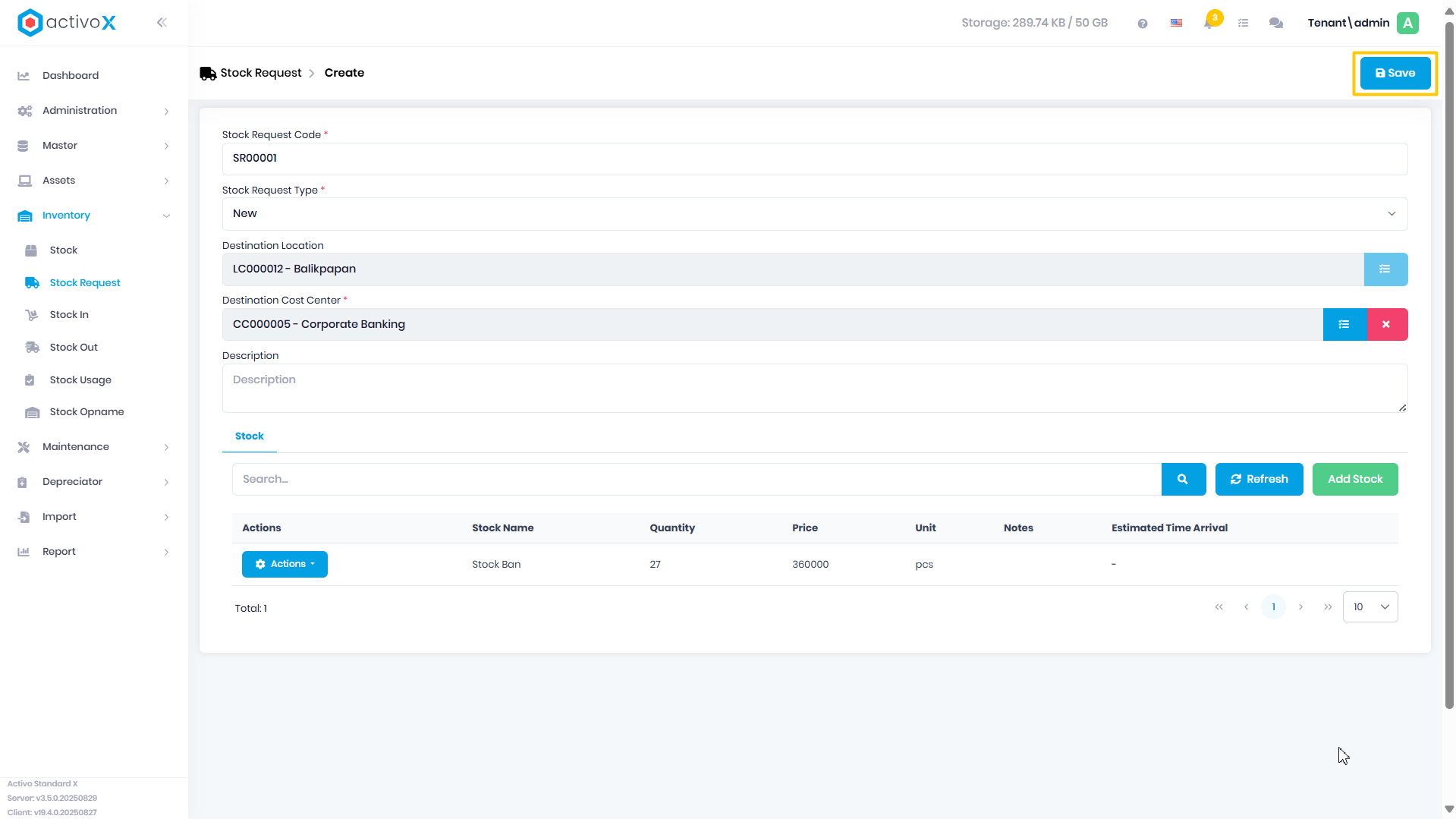This screenshot has height=819, width=1456.
Task: Click the magnifier search button
Action: coord(1183,480)
